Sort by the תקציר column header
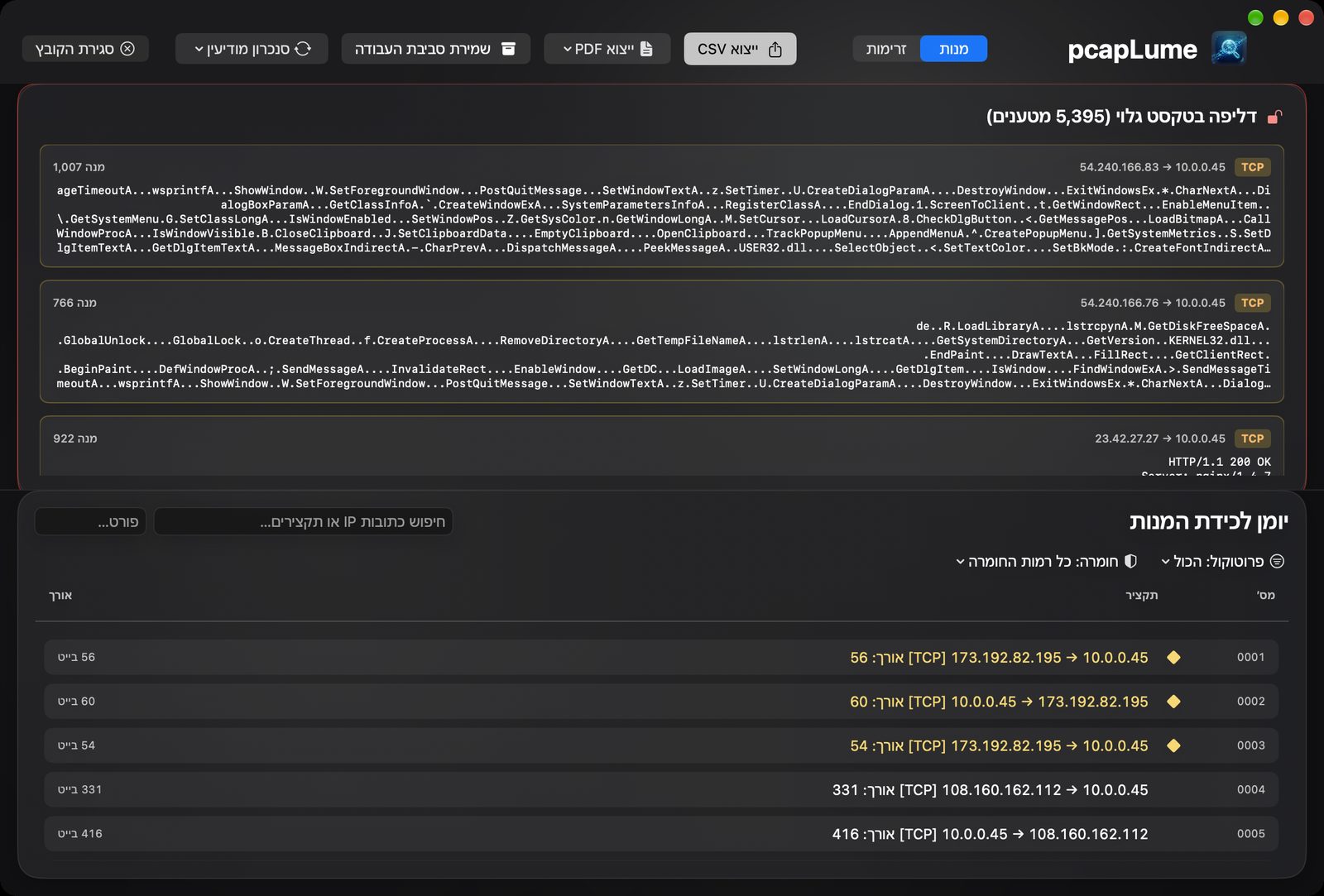 click(x=1141, y=595)
